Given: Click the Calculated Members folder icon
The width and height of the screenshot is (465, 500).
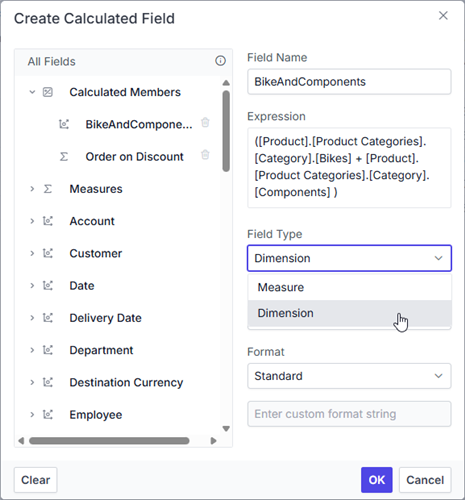Looking at the screenshot, I should [x=48, y=92].
